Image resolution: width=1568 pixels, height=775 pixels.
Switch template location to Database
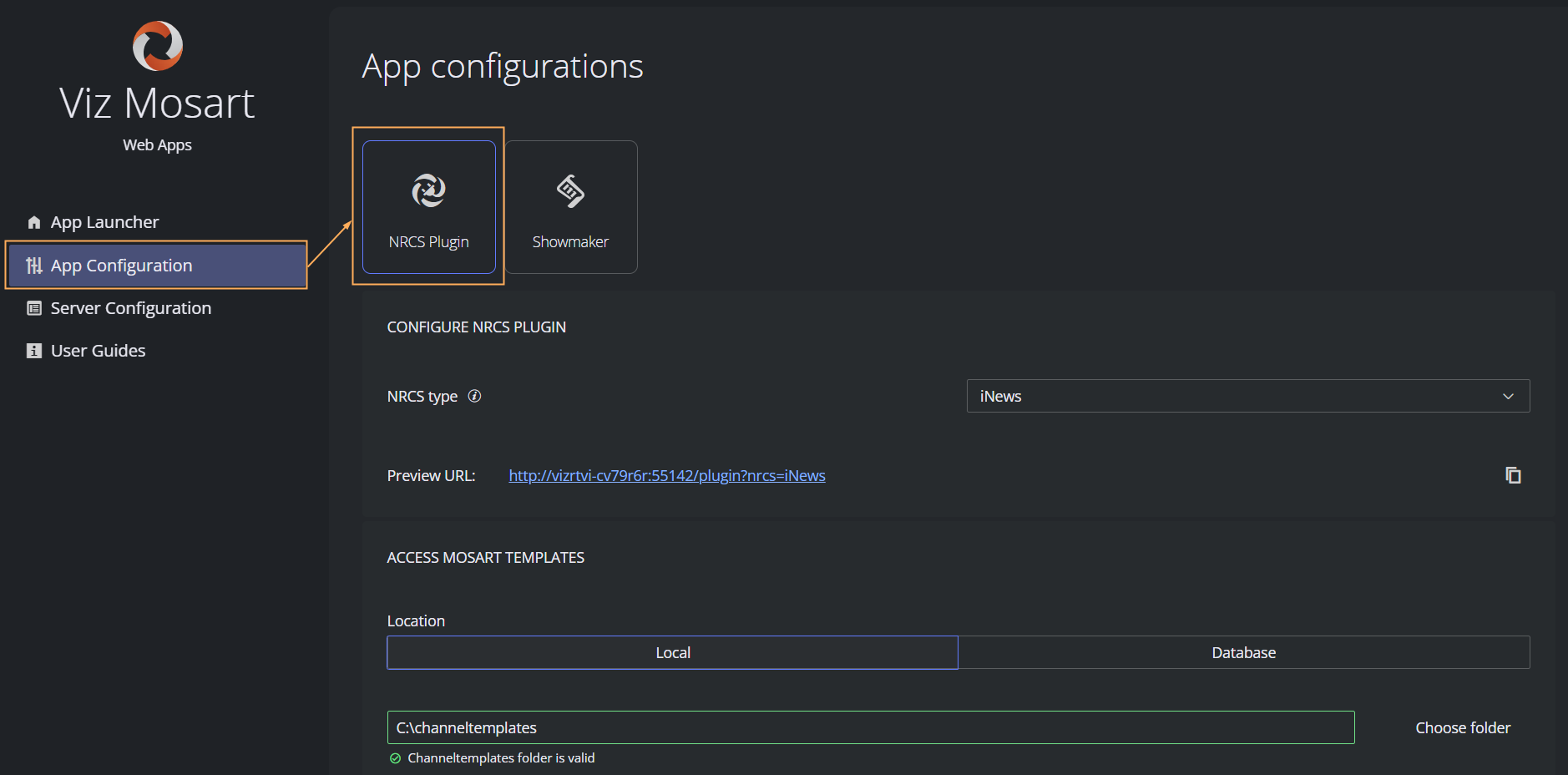(x=1243, y=652)
